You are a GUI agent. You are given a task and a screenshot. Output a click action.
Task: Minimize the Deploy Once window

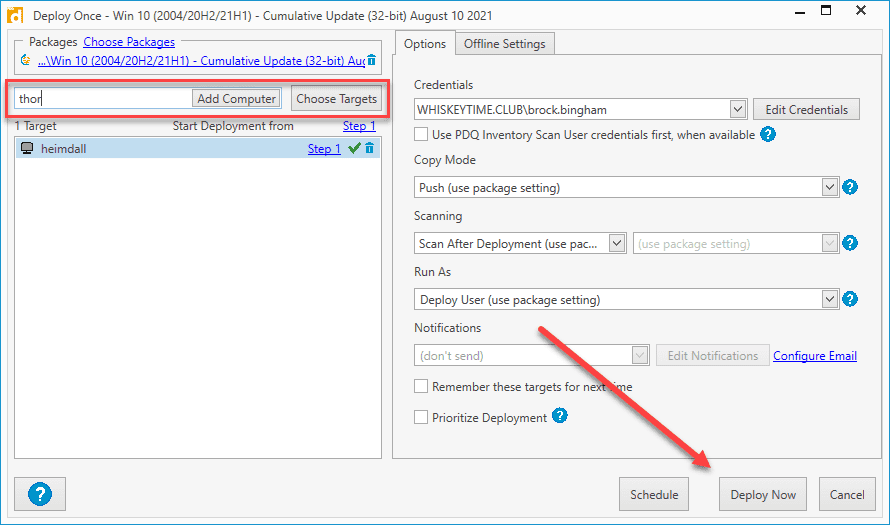[800, 11]
